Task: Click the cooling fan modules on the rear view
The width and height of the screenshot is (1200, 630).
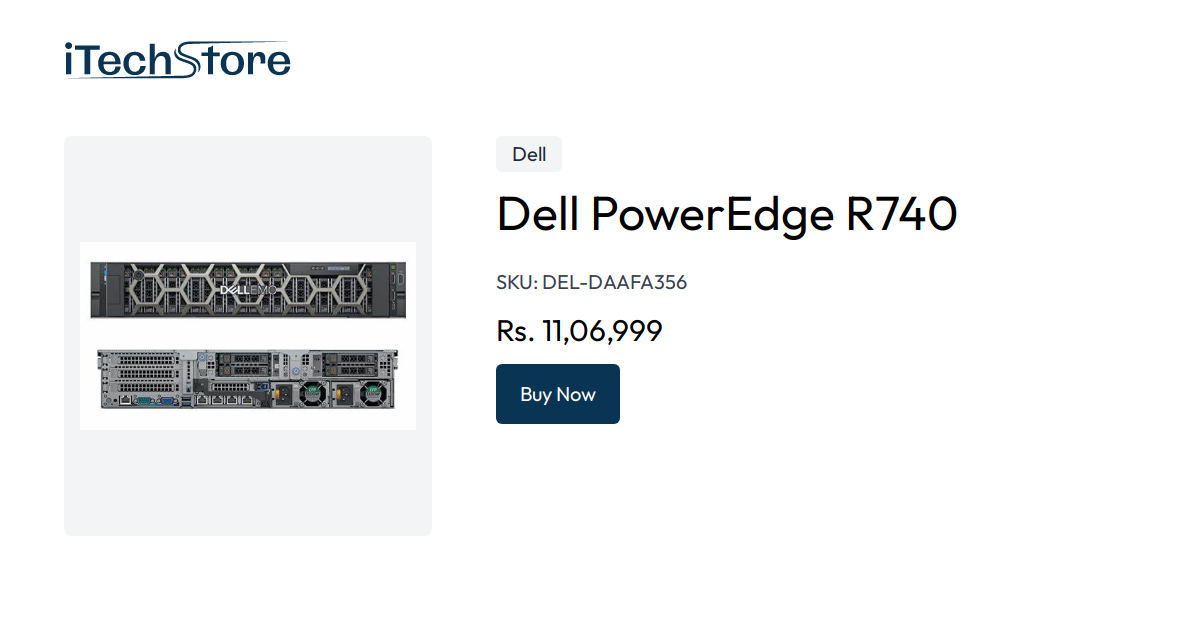Action: tap(312, 393)
